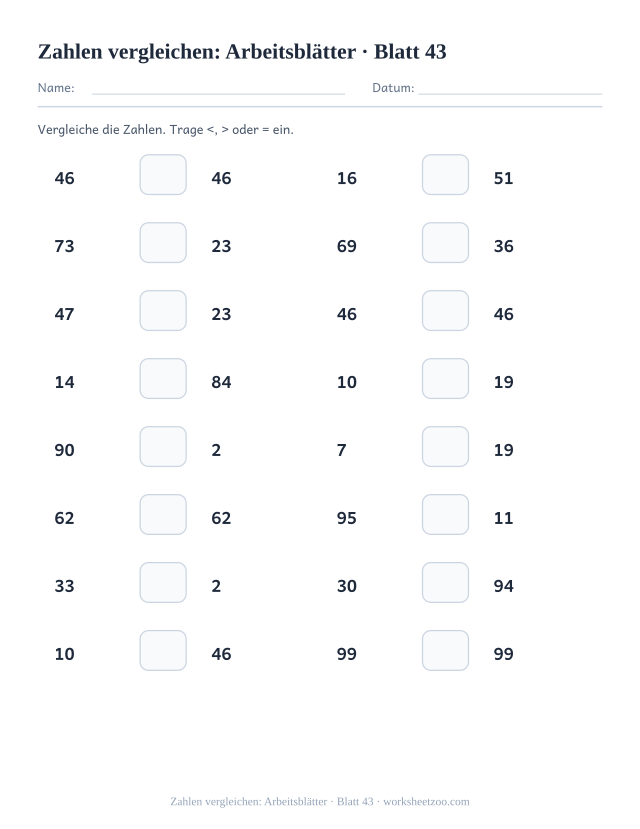Click answer box between 73 and 23
The image size is (640, 829).
(x=163, y=243)
